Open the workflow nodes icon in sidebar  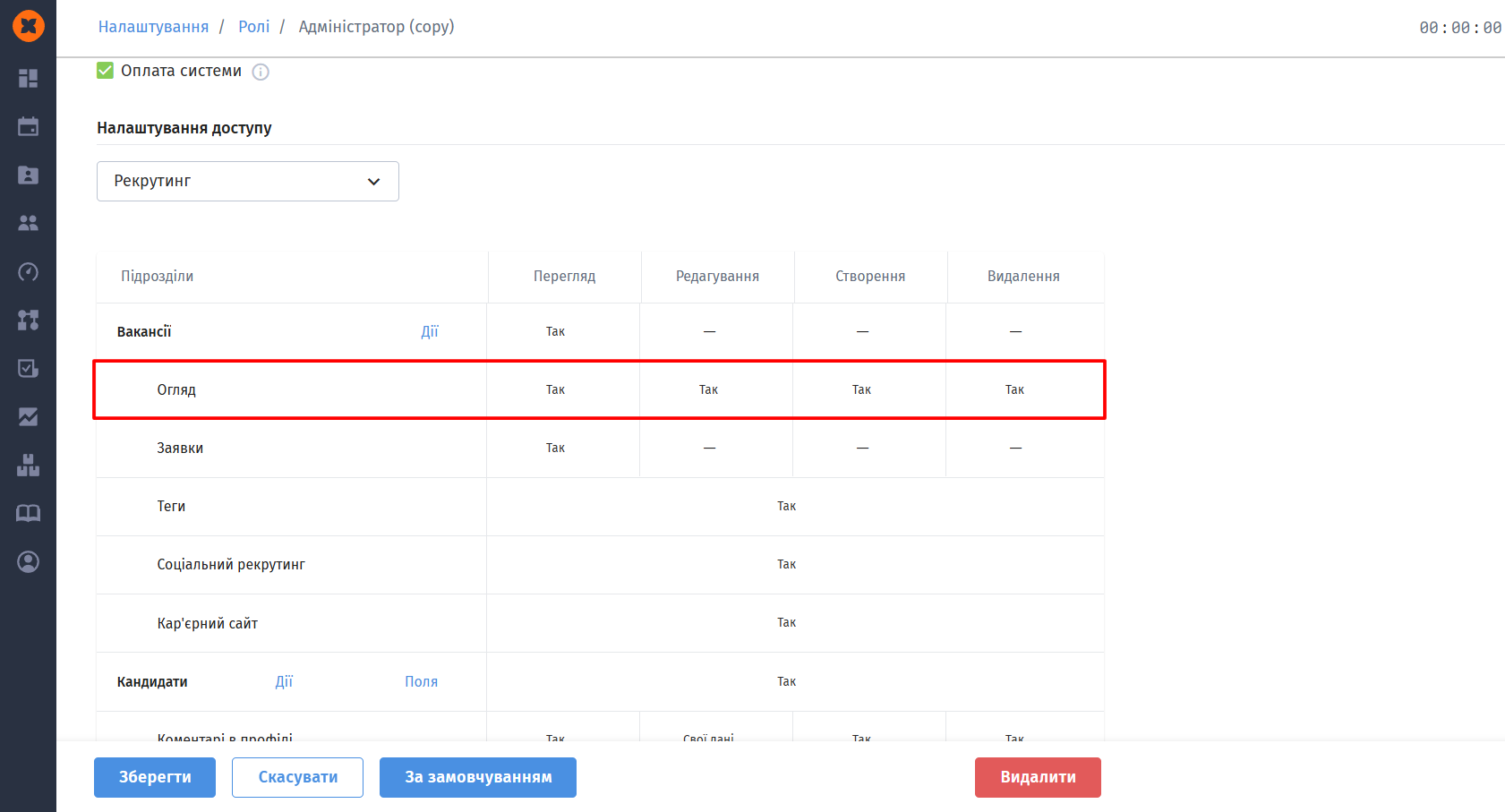[x=29, y=320]
